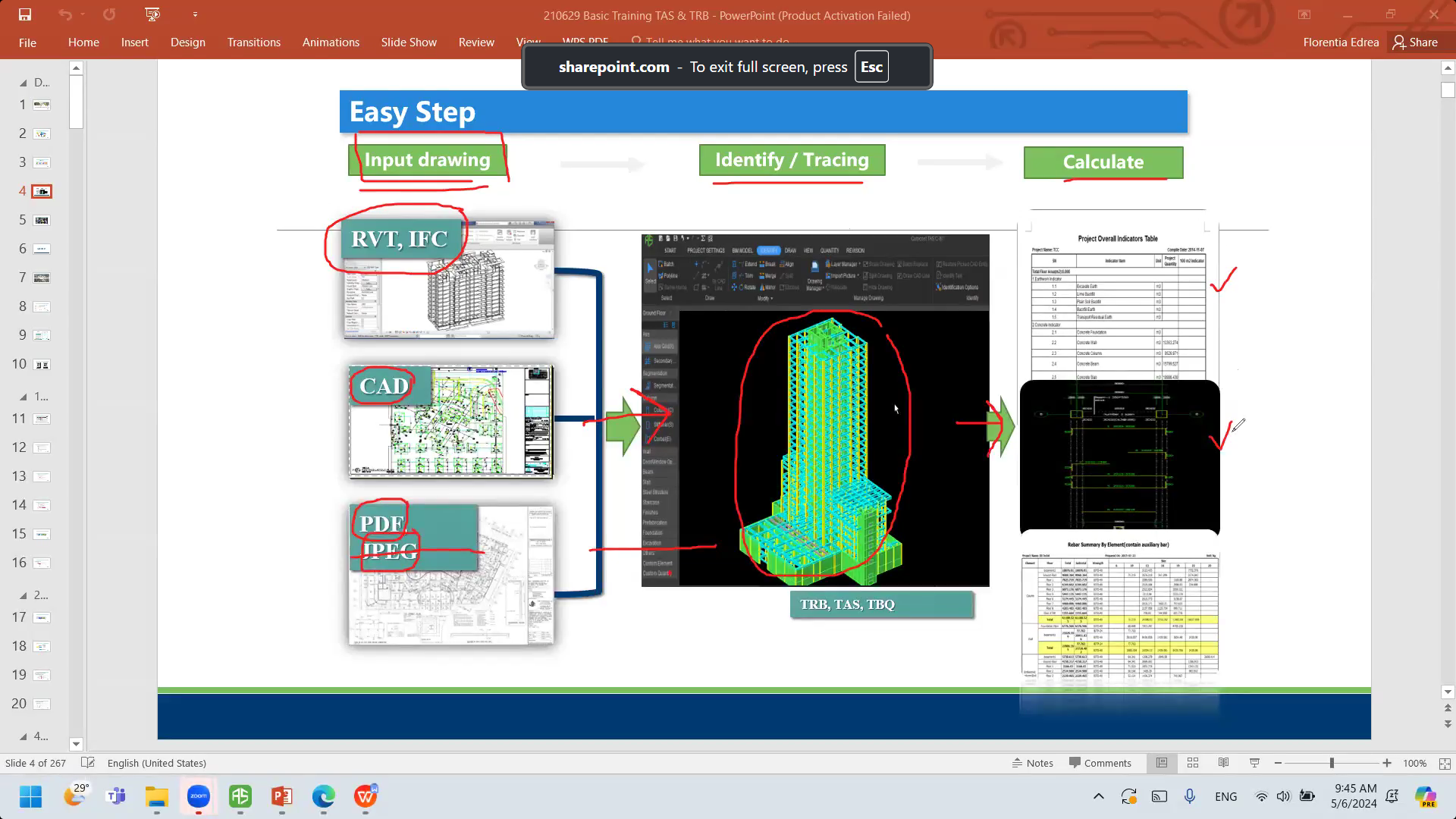Image resolution: width=1456 pixels, height=819 pixels.
Task: Click spell check icon in status bar
Action: pyautogui.click(x=88, y=763)
